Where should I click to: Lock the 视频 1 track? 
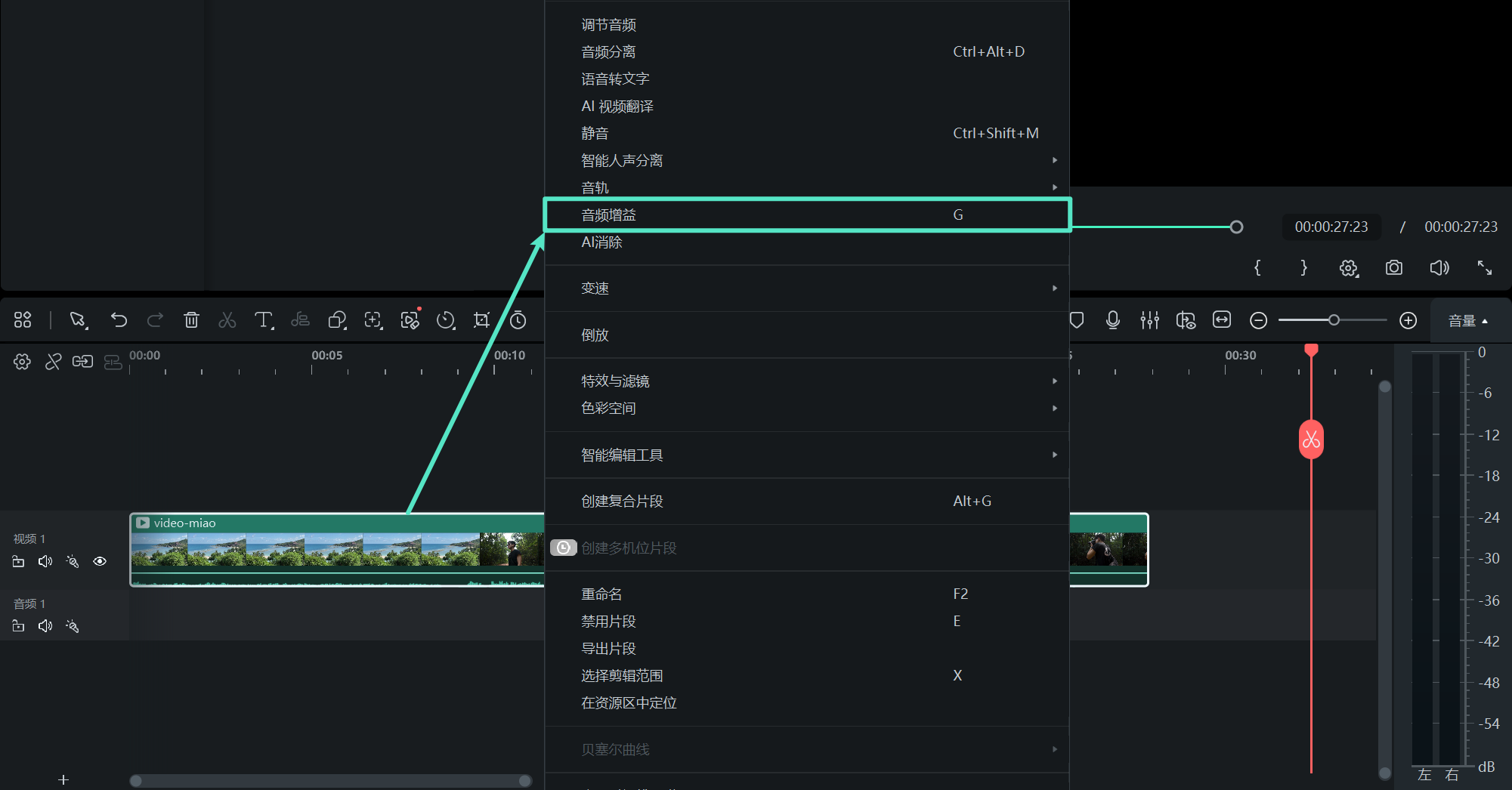tap(18, 561)
